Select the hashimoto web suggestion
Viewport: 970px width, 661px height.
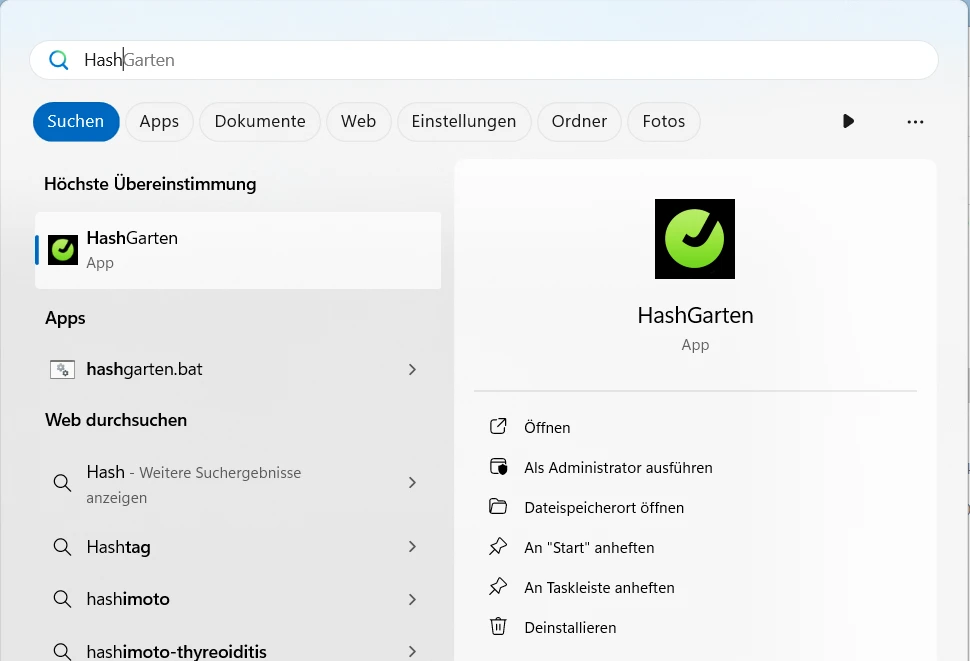[238, 599]
